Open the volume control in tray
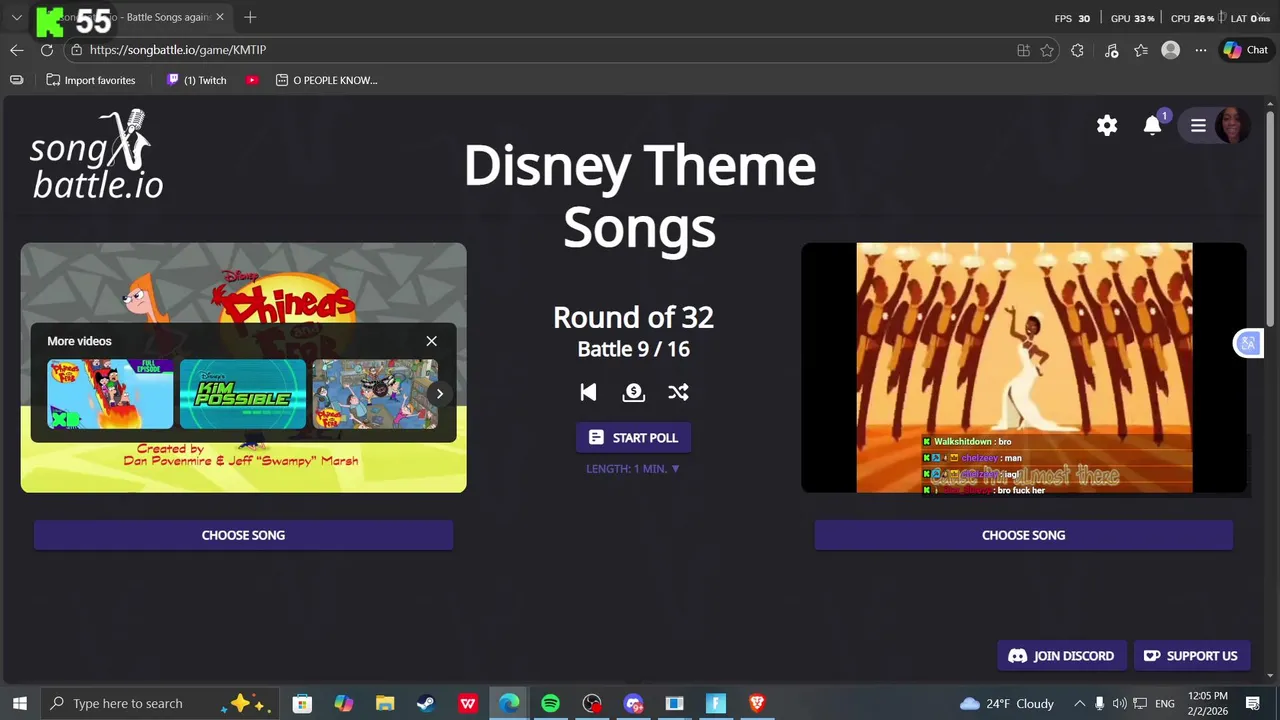 1119,704
